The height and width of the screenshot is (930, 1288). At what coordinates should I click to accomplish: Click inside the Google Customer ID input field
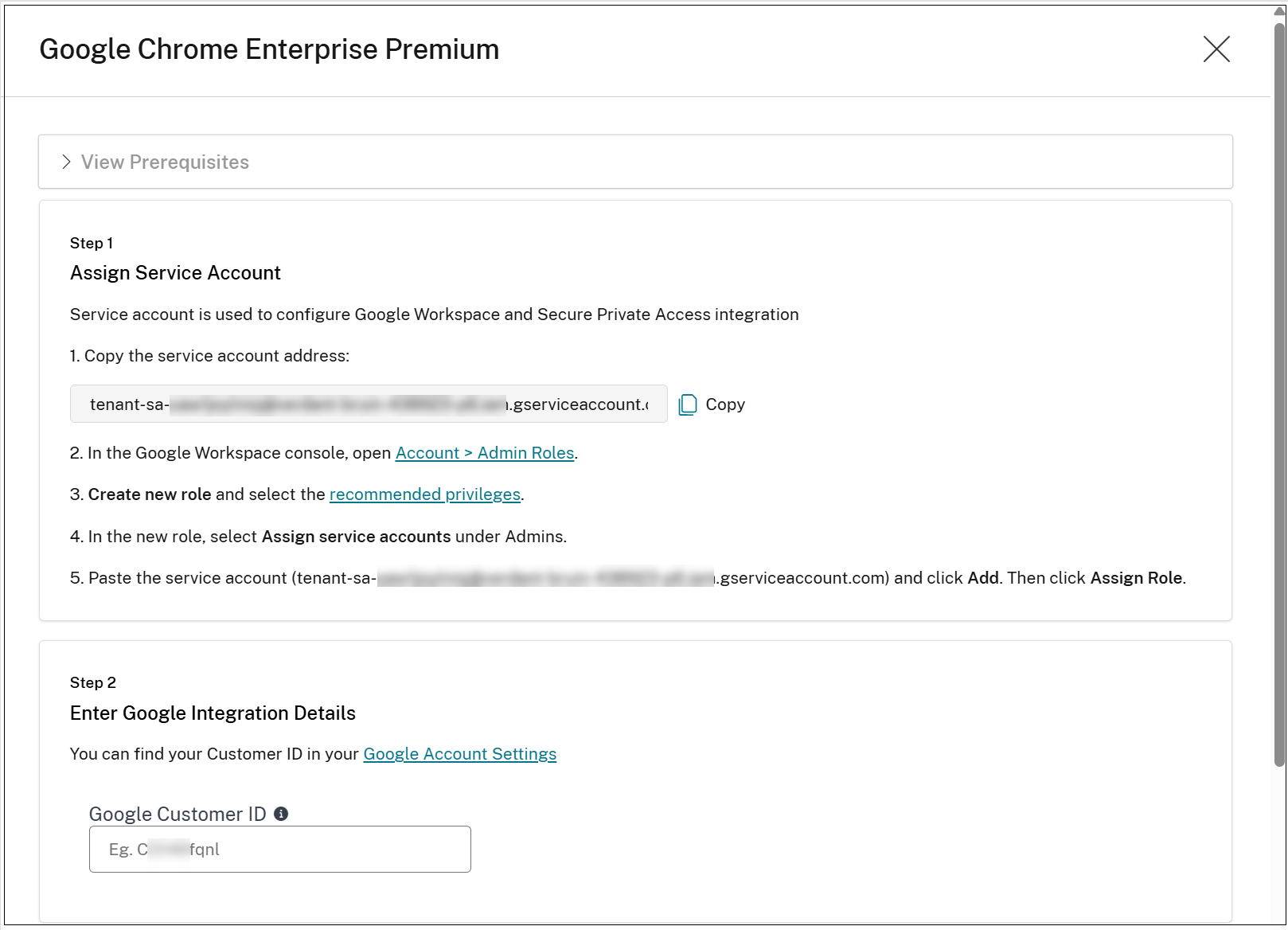pyautogui.click(x=279, y=849)
